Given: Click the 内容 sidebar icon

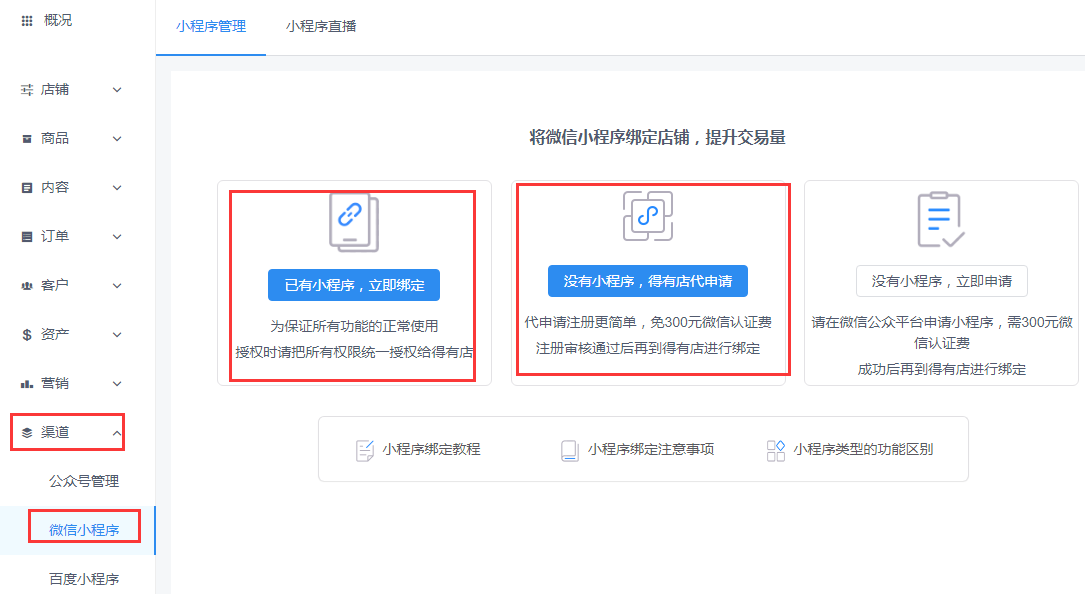Looking at the screenshot, I should coord(27,188).
